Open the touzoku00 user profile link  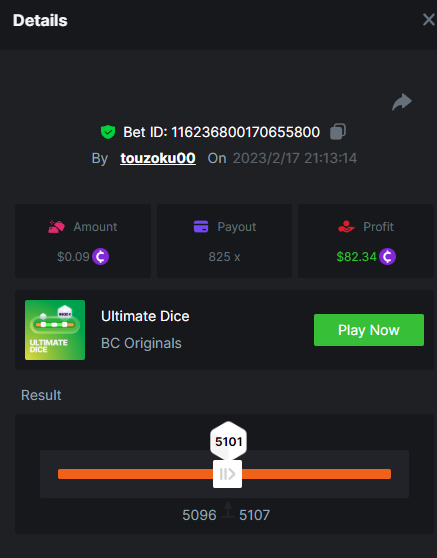point(158,158)
